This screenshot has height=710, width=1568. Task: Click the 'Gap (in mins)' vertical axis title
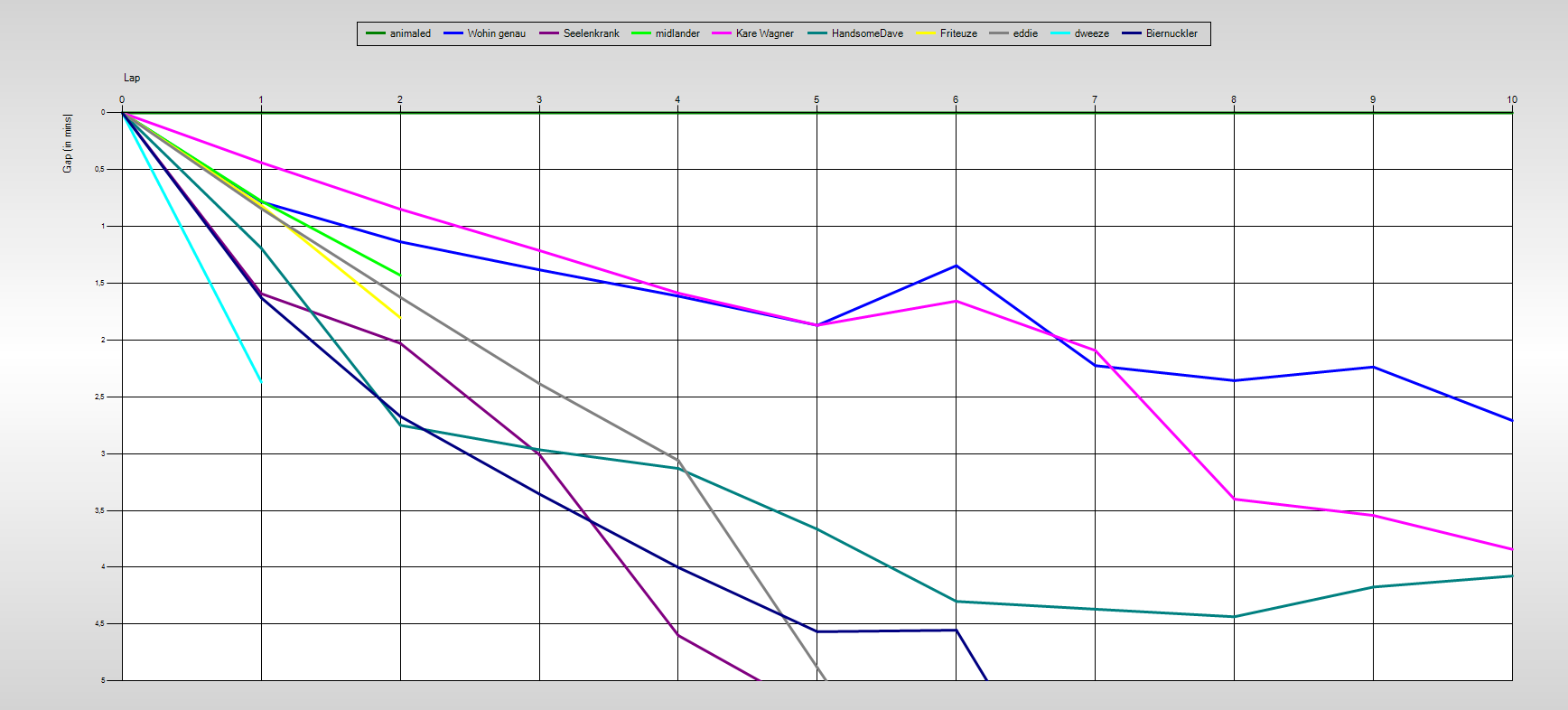tap(68, 144)
